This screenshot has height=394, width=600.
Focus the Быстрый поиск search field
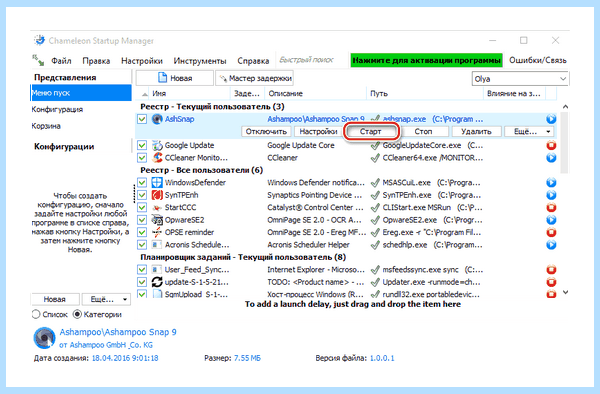311,60
